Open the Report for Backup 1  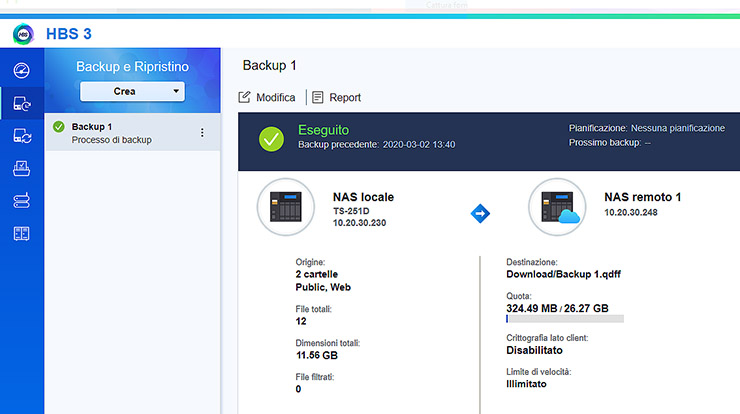click(x=336, y=97)
